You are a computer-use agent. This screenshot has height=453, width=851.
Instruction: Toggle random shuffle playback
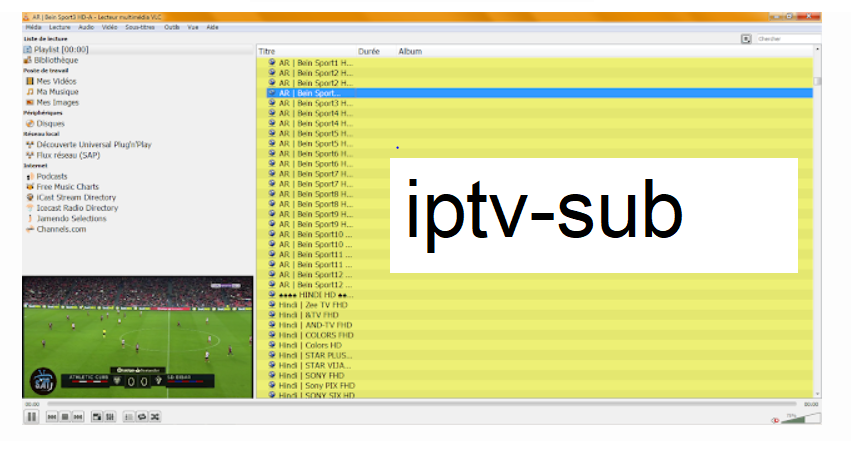(155, 417)
